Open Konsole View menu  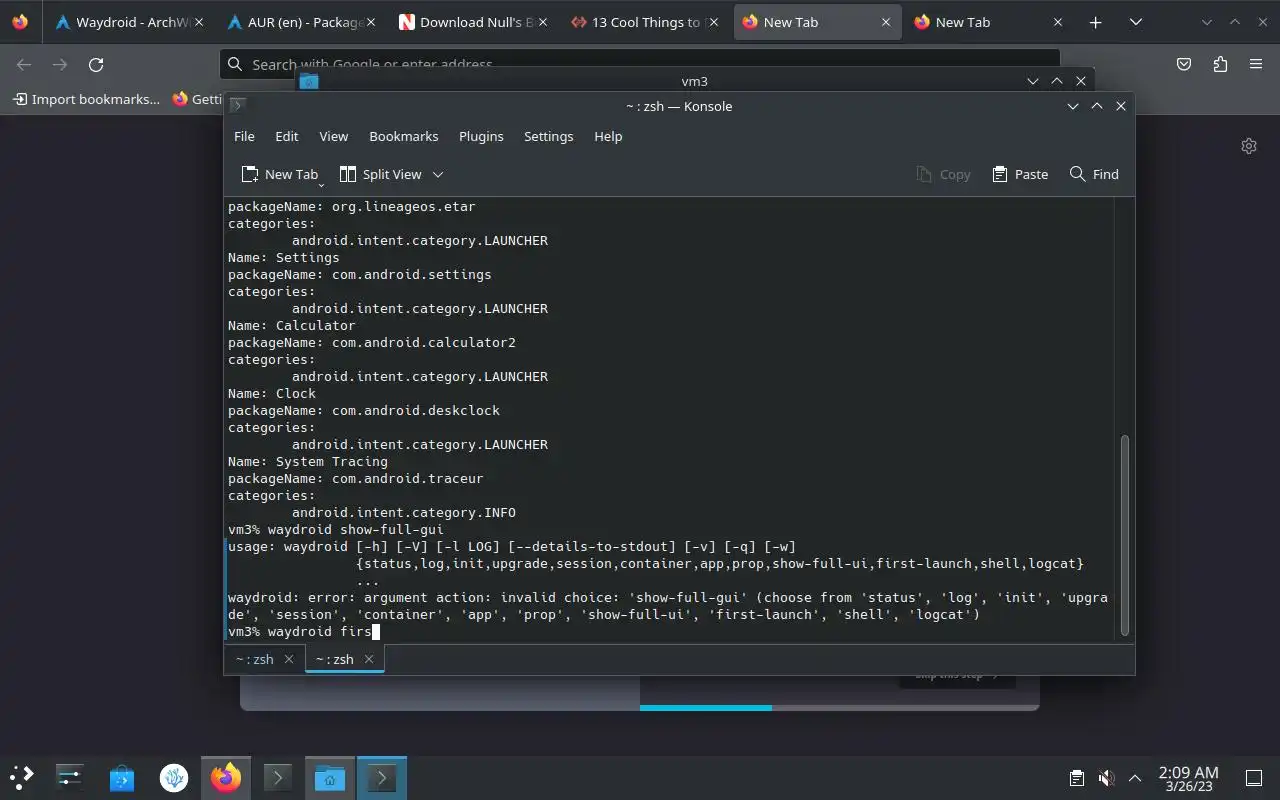334,136
